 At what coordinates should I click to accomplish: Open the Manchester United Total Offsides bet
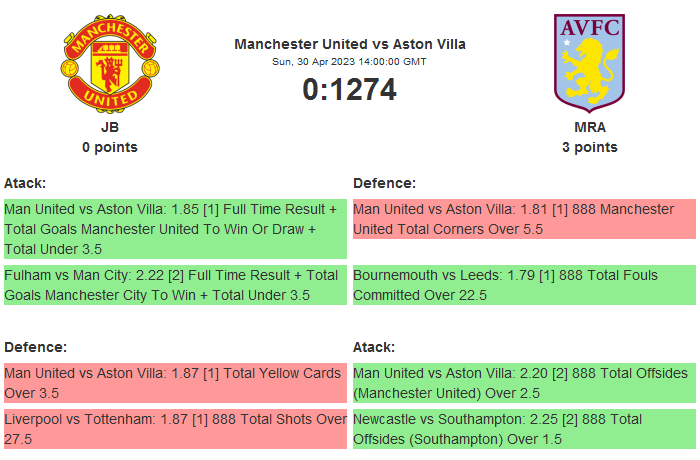(x=524, y=383)
